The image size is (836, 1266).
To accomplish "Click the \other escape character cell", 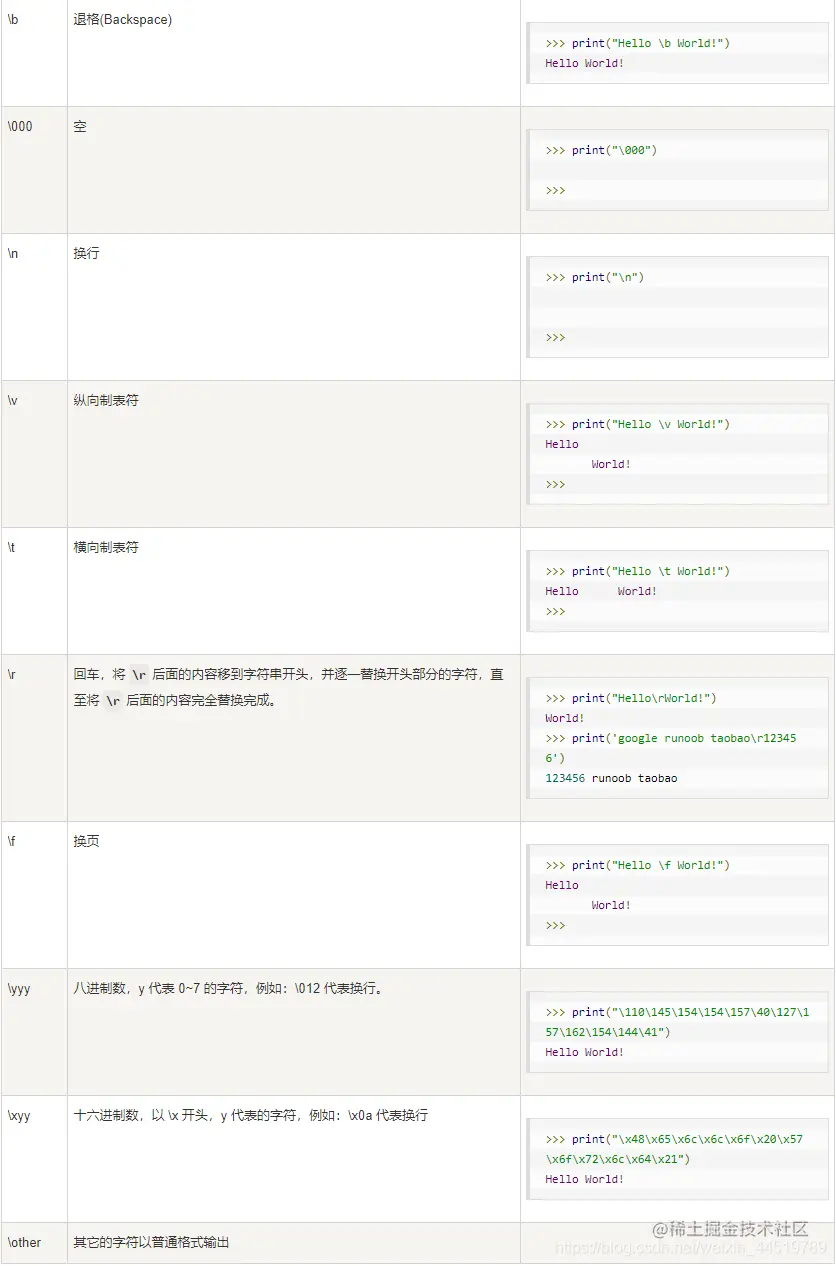I will click(x=34, y=1243).
